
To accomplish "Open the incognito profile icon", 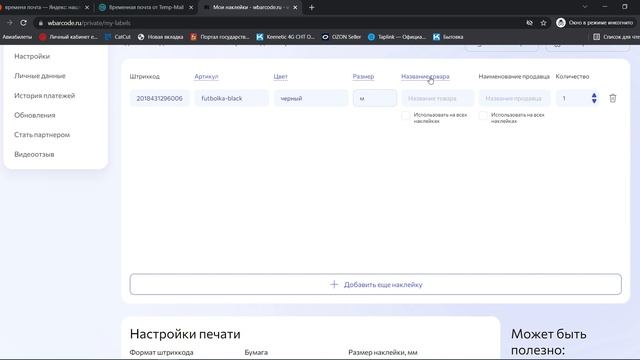I will [x=561, y=23].
